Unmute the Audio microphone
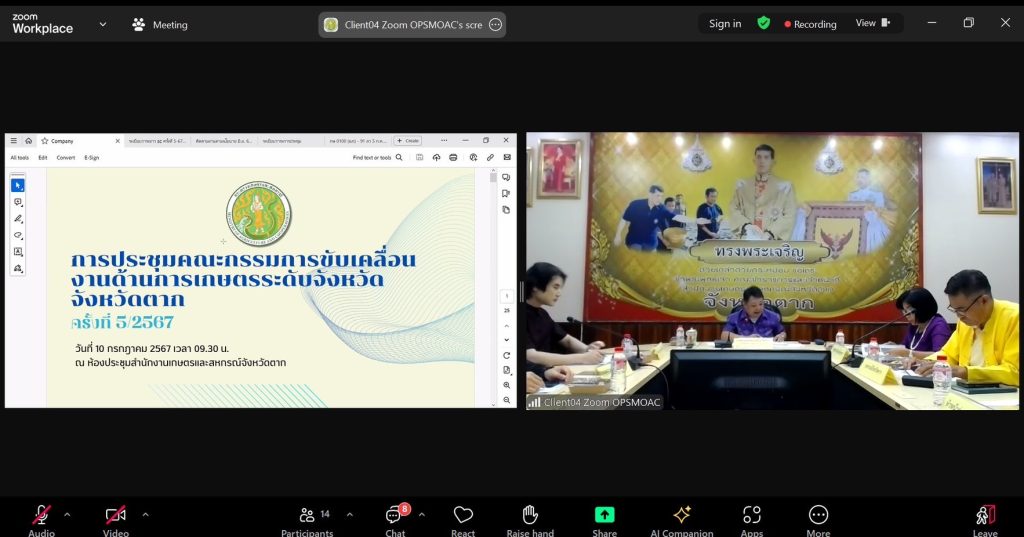The height and width of the screenshot is (537, 1024). point(41,520)
